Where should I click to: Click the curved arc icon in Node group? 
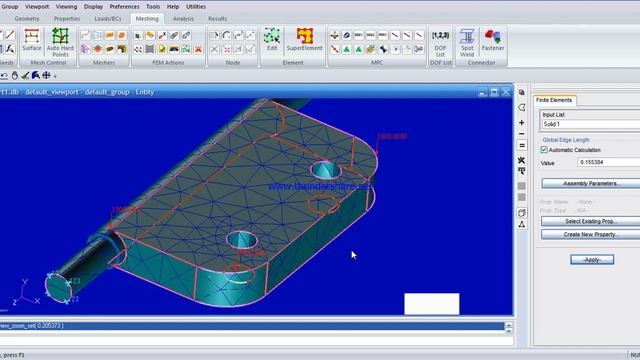(227, 36)
